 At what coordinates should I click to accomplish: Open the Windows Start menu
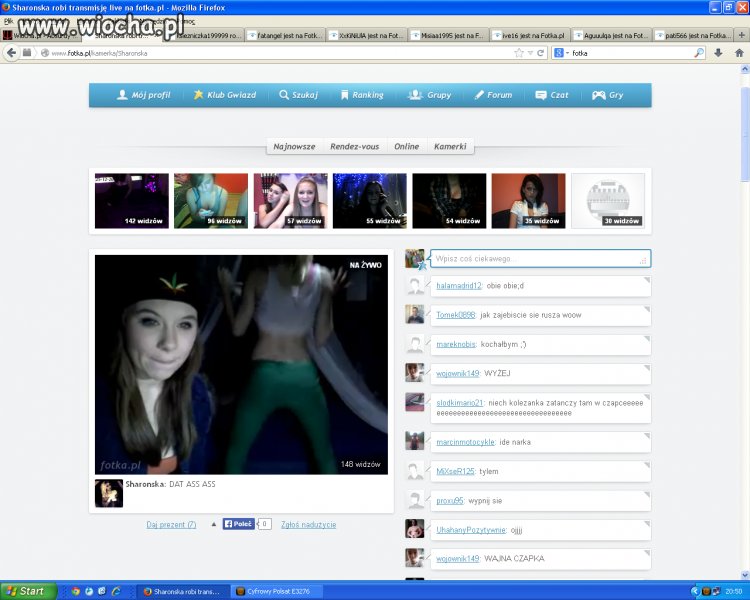(28, 591)
